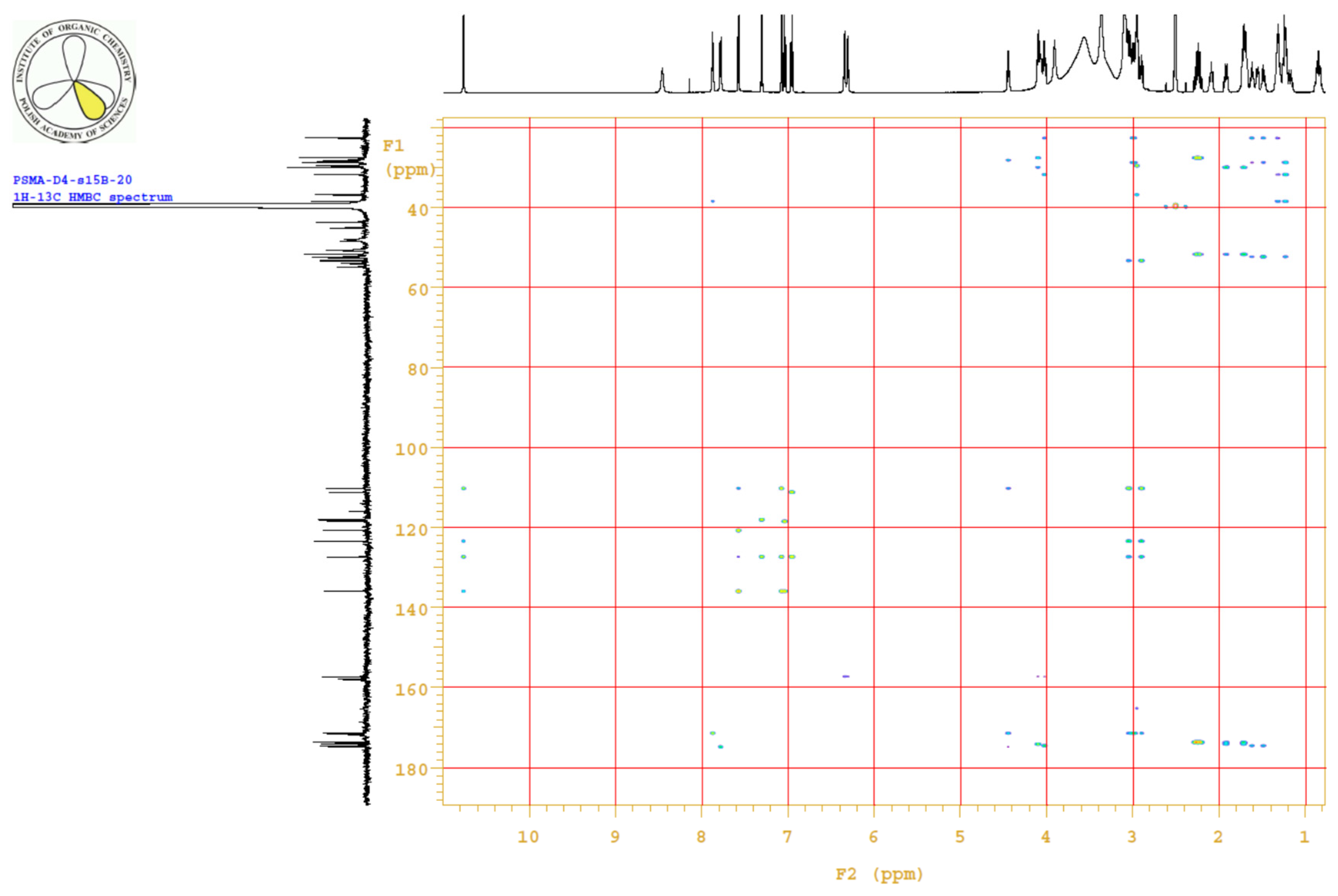Click the orange solvent cross-peak at 40 ppm

click(1175, 206)
